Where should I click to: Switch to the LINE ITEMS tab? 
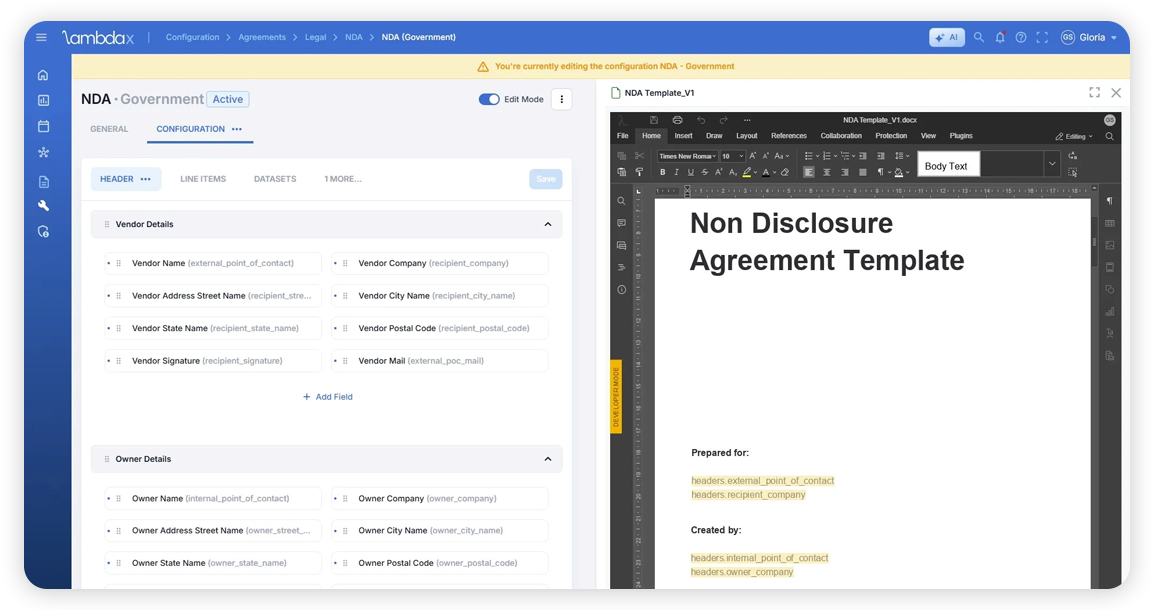click(x=203, y=179)
